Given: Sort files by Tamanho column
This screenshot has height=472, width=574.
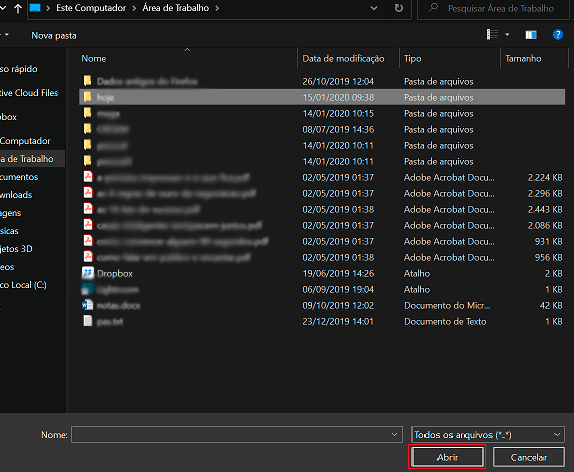Looking at the screenshot, I should click(523, 59).
